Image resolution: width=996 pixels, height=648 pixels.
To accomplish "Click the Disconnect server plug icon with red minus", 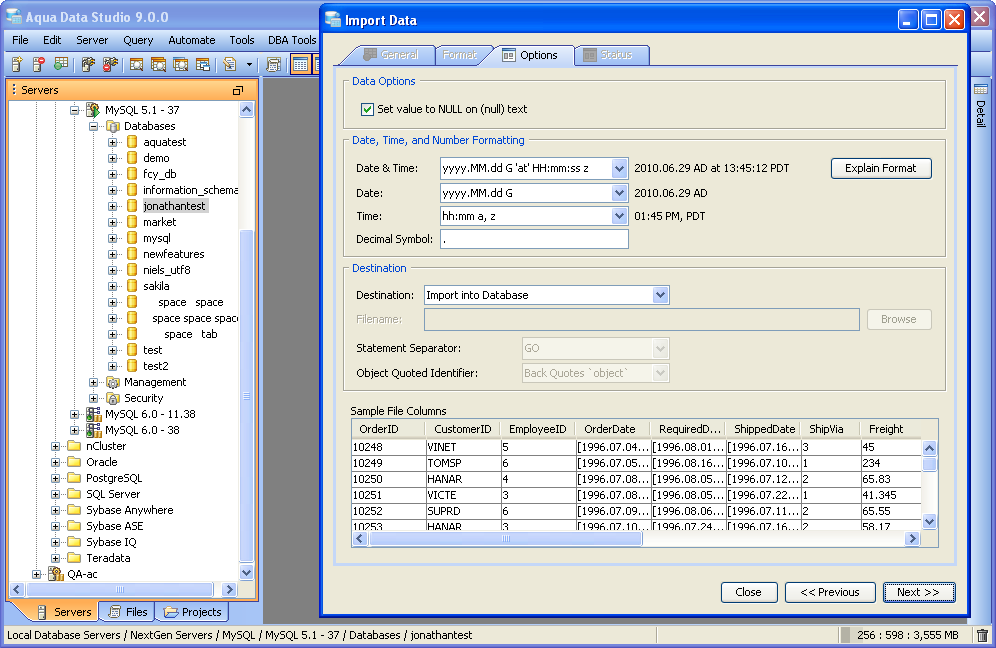I will coord(110,64).
